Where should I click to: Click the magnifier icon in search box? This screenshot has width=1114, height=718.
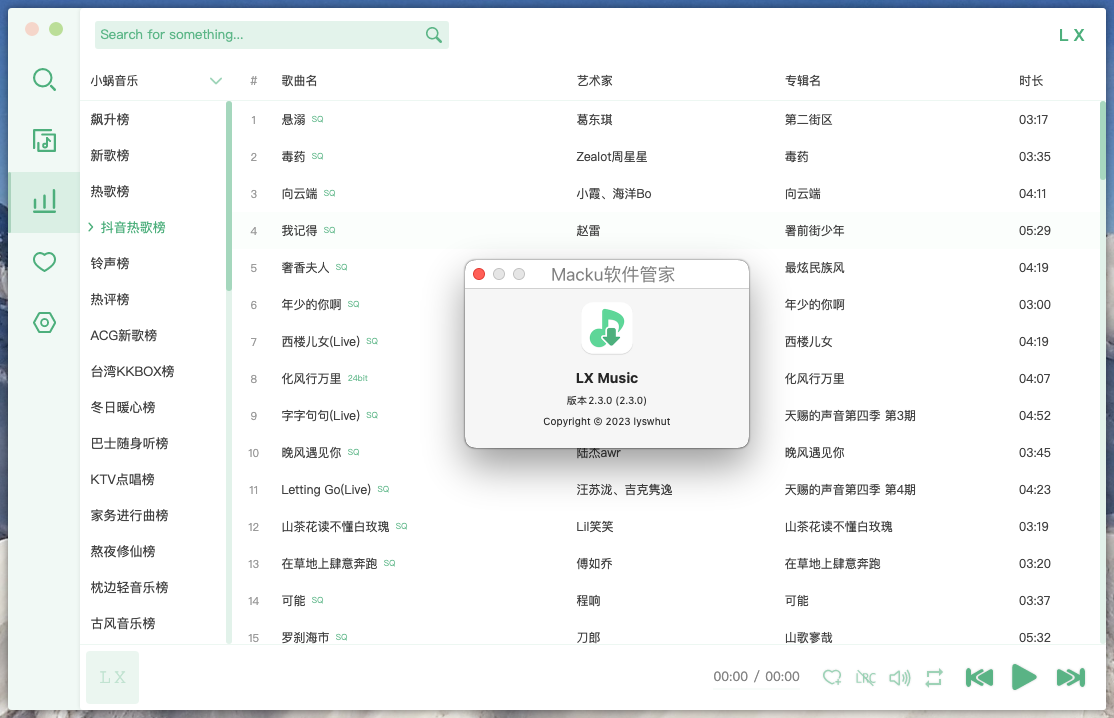(x=433, y=35)
